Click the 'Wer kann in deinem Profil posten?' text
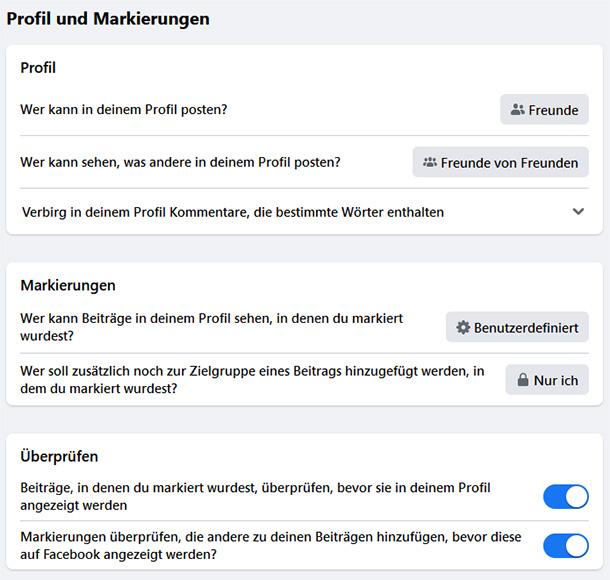 tap(124, 109)
